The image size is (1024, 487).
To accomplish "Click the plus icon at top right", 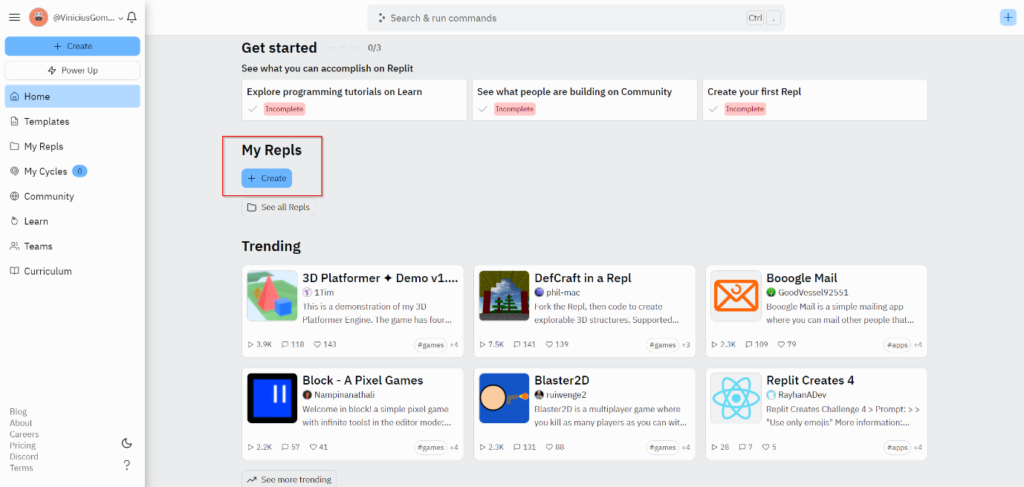I will (1007, 18).
